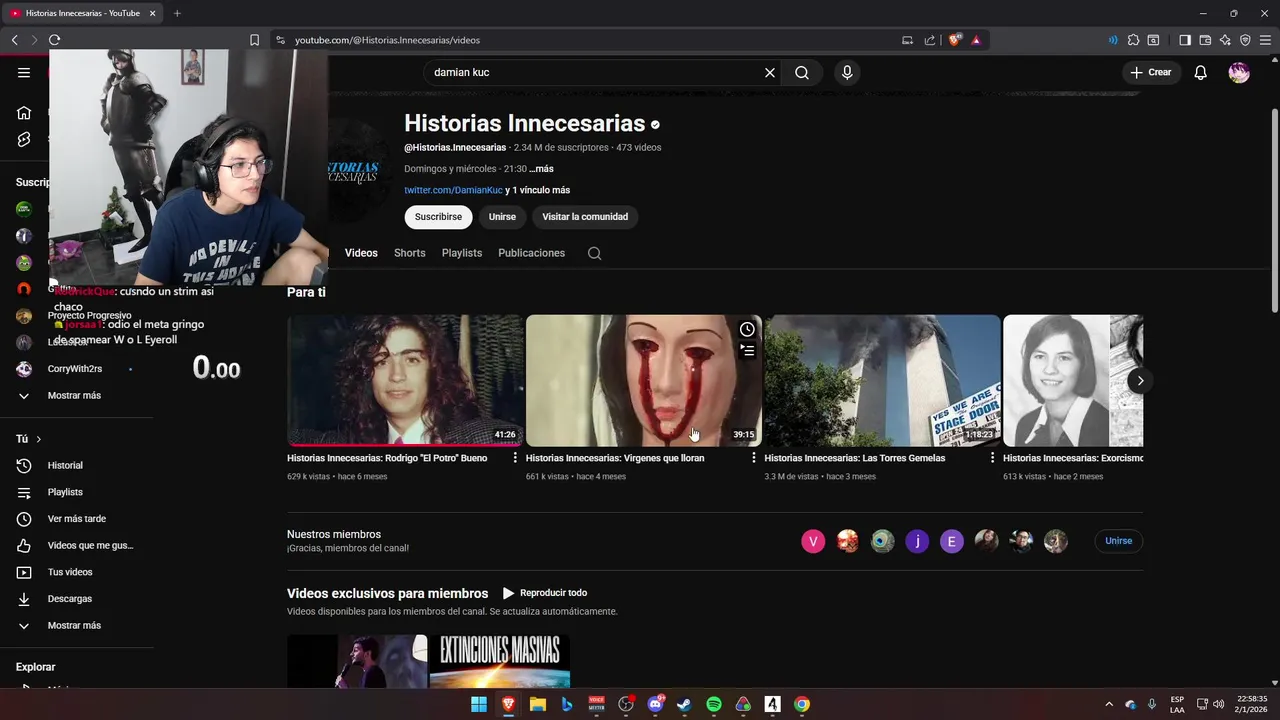
Task: Open Brave Rewards triangle icon
Action: click(x=976, y=40)
